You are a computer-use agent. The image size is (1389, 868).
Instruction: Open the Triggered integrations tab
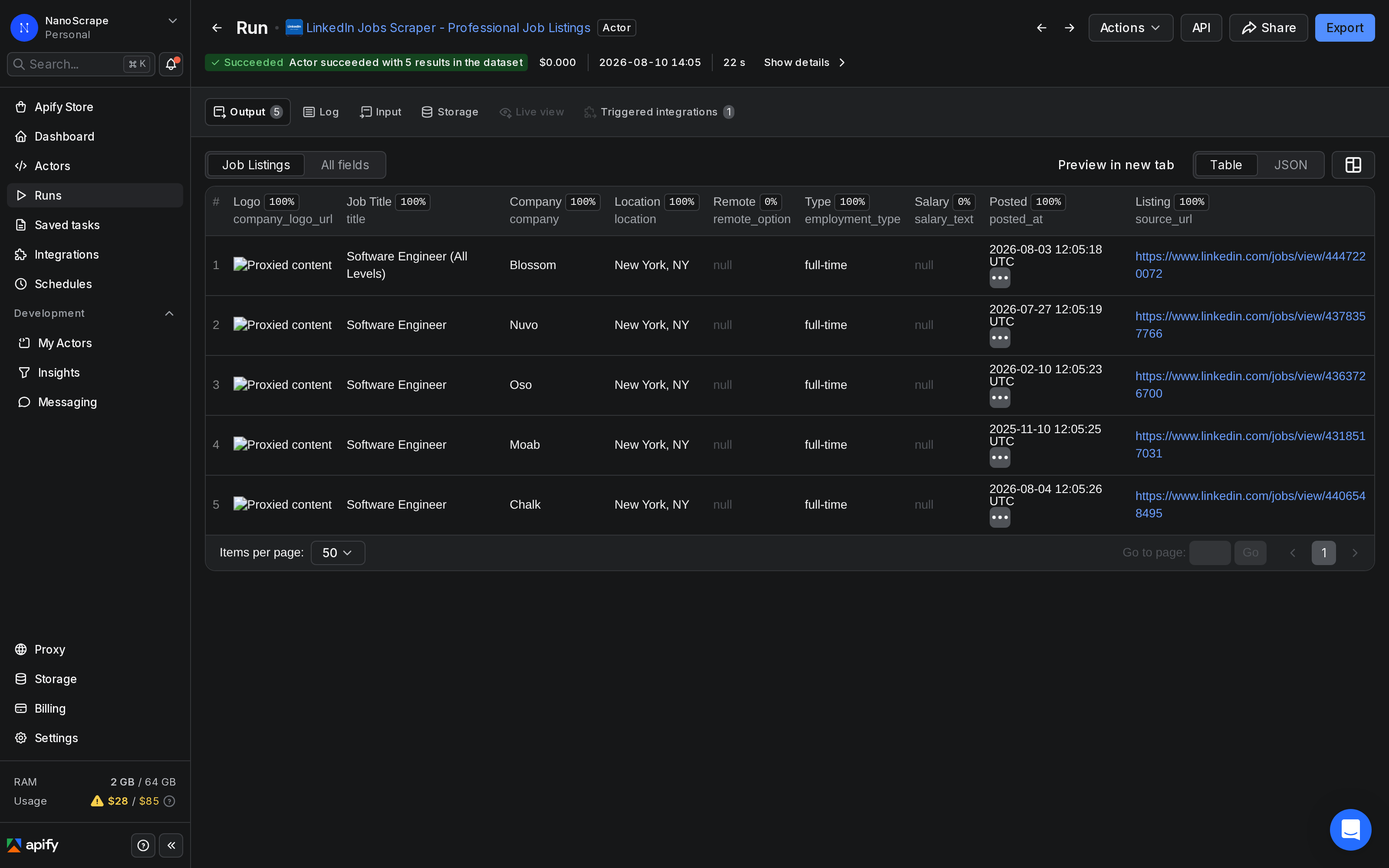click(x=659, y=112)
